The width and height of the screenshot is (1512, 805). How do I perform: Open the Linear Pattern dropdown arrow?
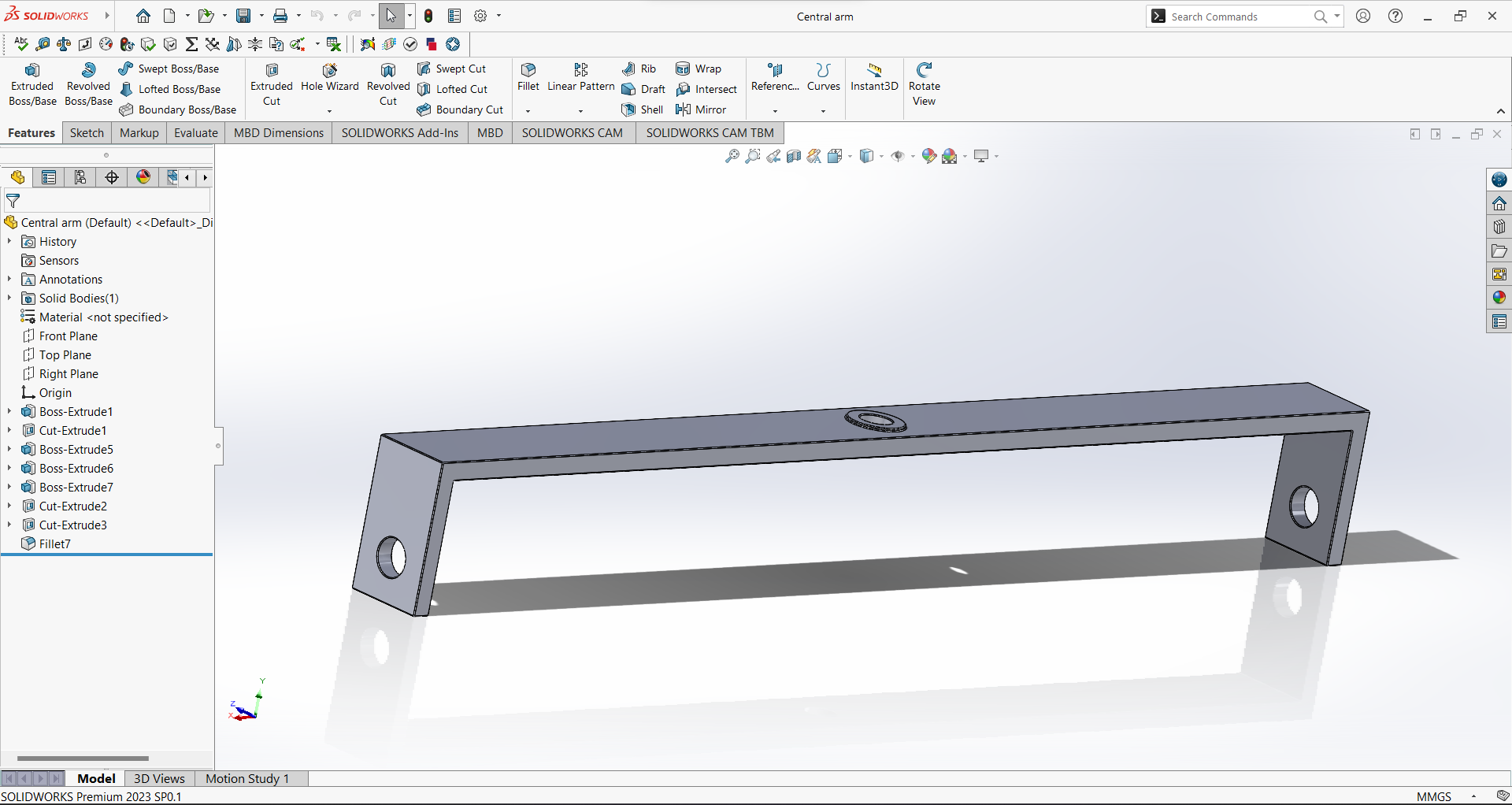(580, 111)
